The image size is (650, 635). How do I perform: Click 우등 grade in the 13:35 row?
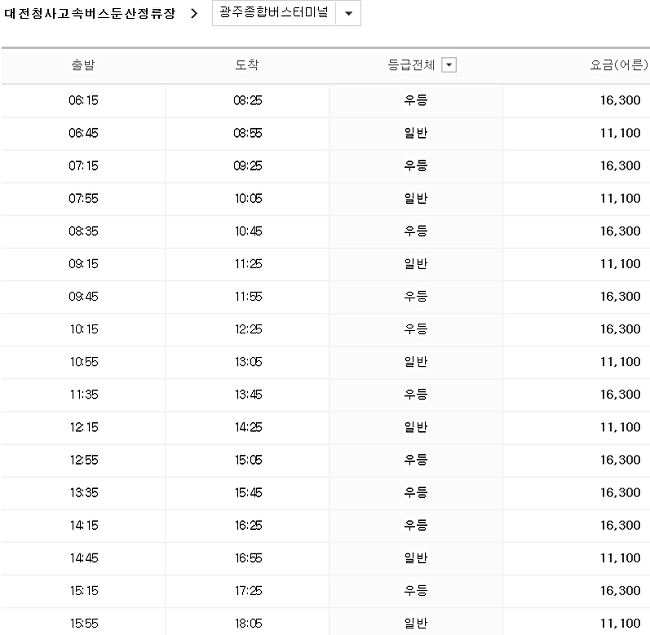click(416, 493)
